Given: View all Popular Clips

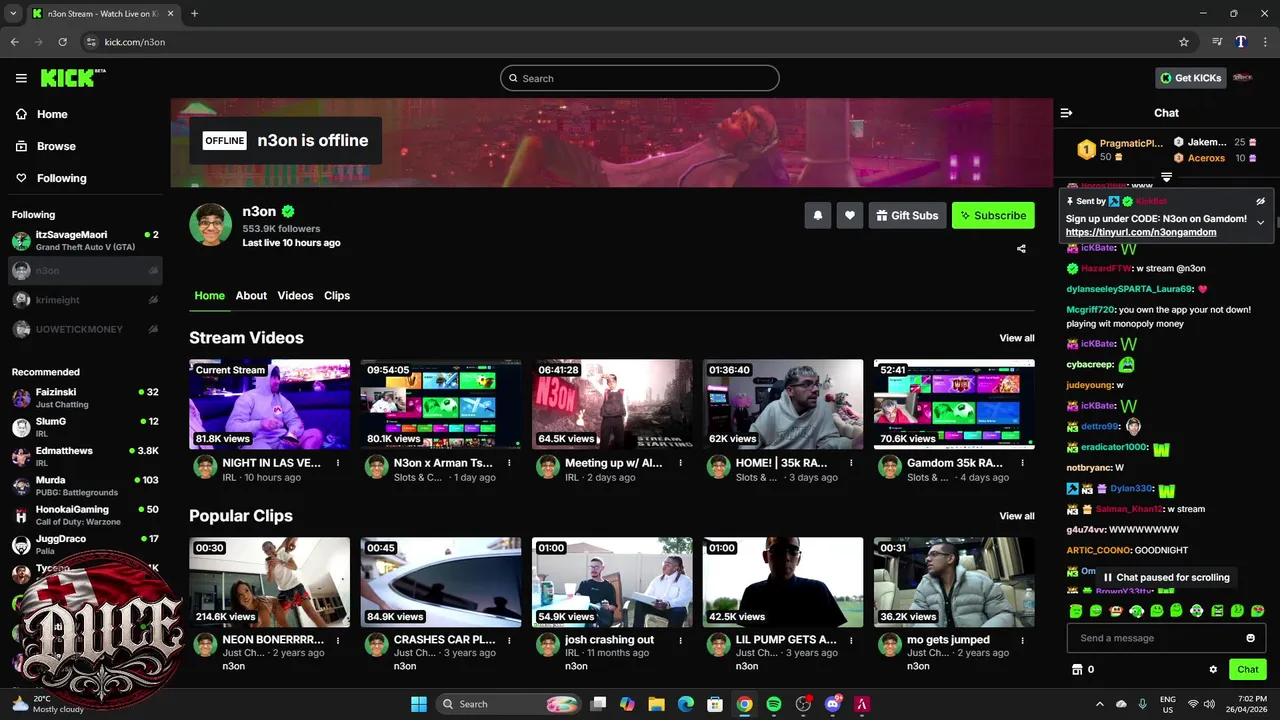Looking at the screenshot, I should pyautogui.click(x=1017, y=516).
